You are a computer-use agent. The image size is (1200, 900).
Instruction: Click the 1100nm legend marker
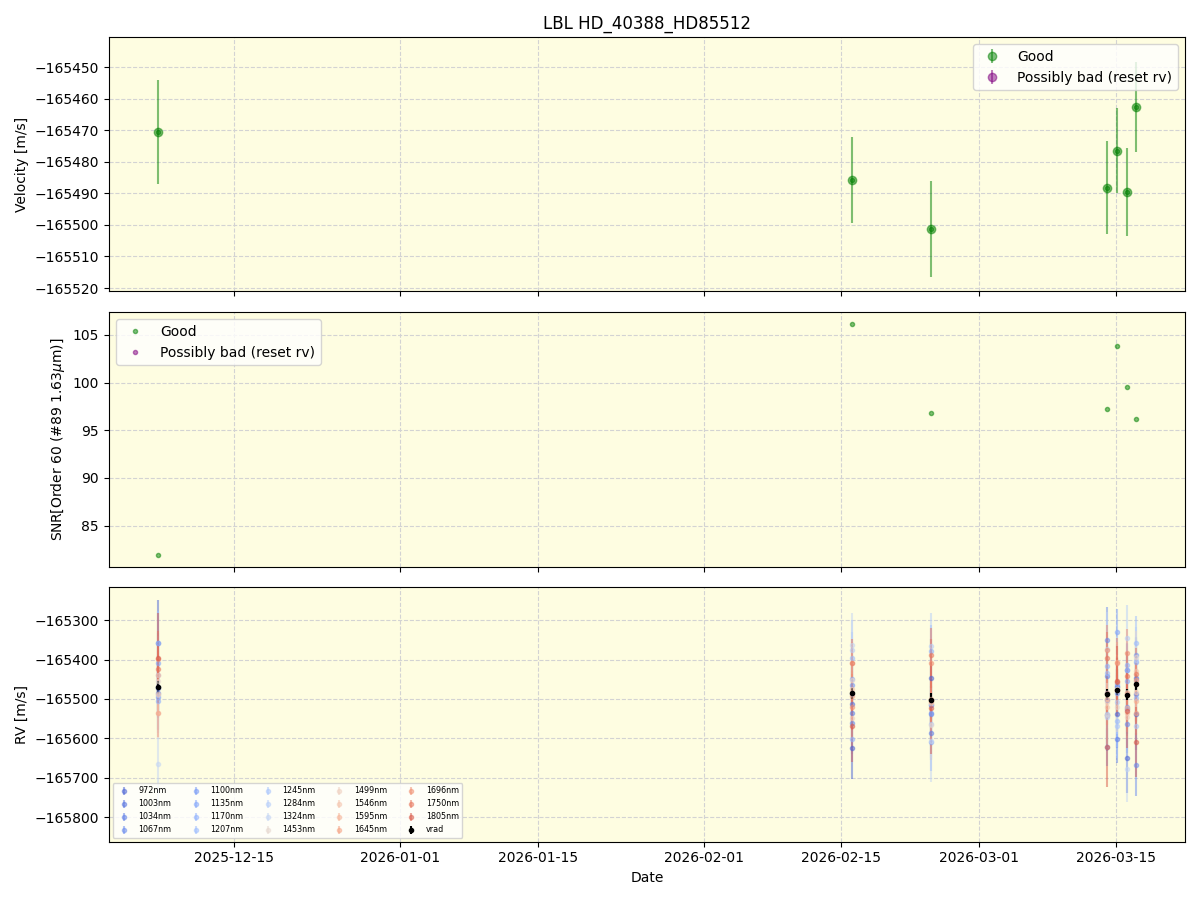point(196,791)
